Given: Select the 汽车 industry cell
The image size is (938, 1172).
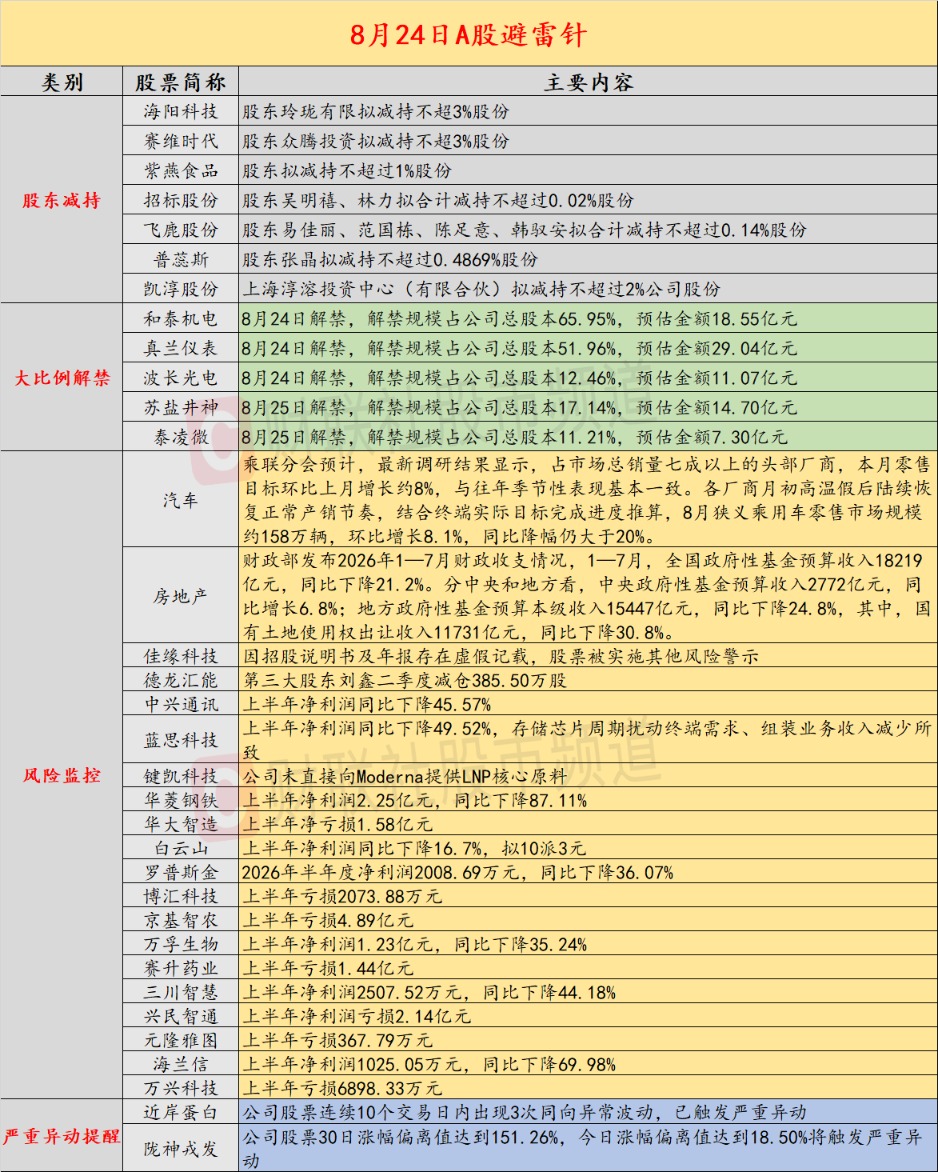Looking at the screenshot, I should point(180,499).
